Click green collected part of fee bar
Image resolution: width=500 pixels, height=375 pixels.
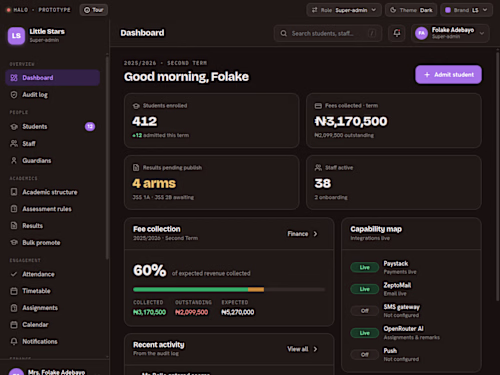pyautogui.click(x=191, y=290)
